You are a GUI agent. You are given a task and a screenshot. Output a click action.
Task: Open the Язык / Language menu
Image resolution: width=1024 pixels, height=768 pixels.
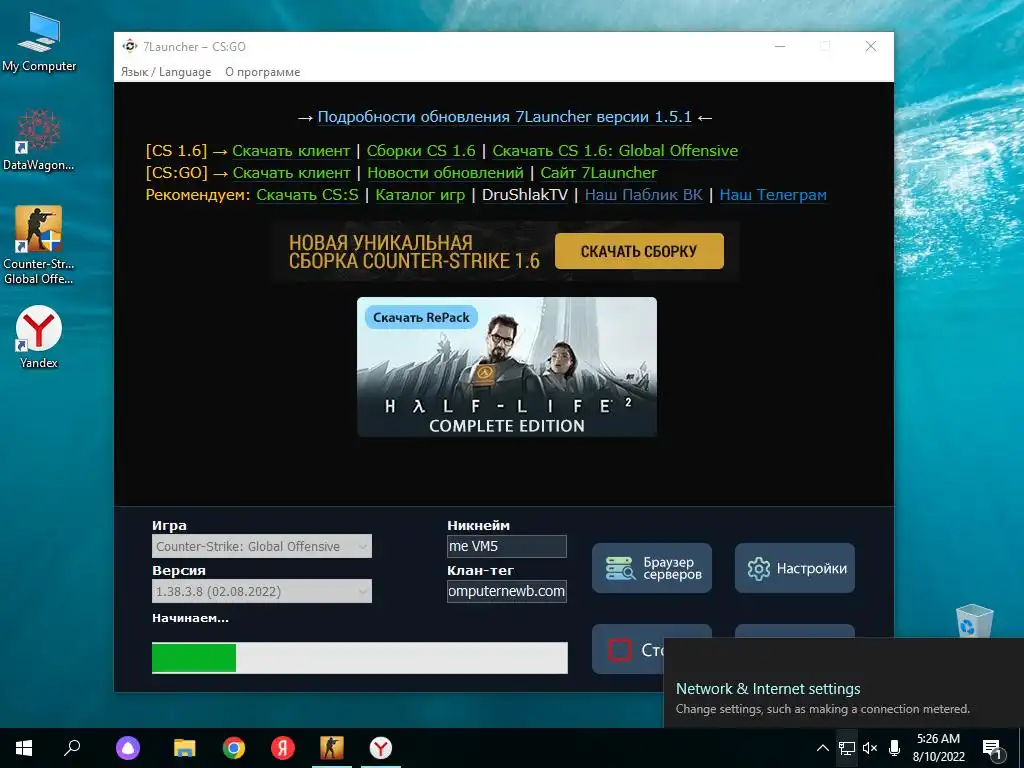[x=166, y=72]
